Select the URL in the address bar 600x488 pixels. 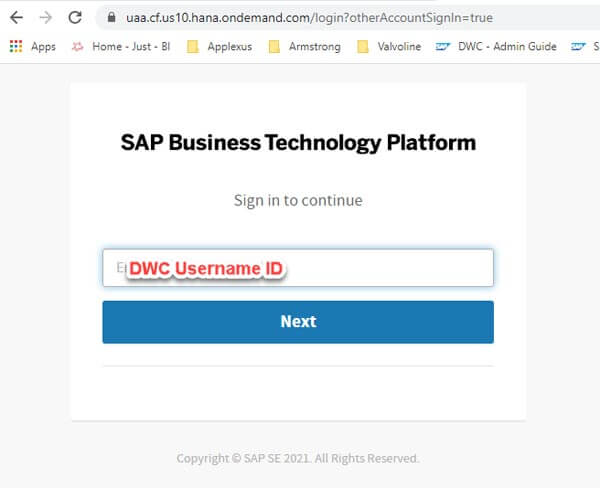pos(309,18)
